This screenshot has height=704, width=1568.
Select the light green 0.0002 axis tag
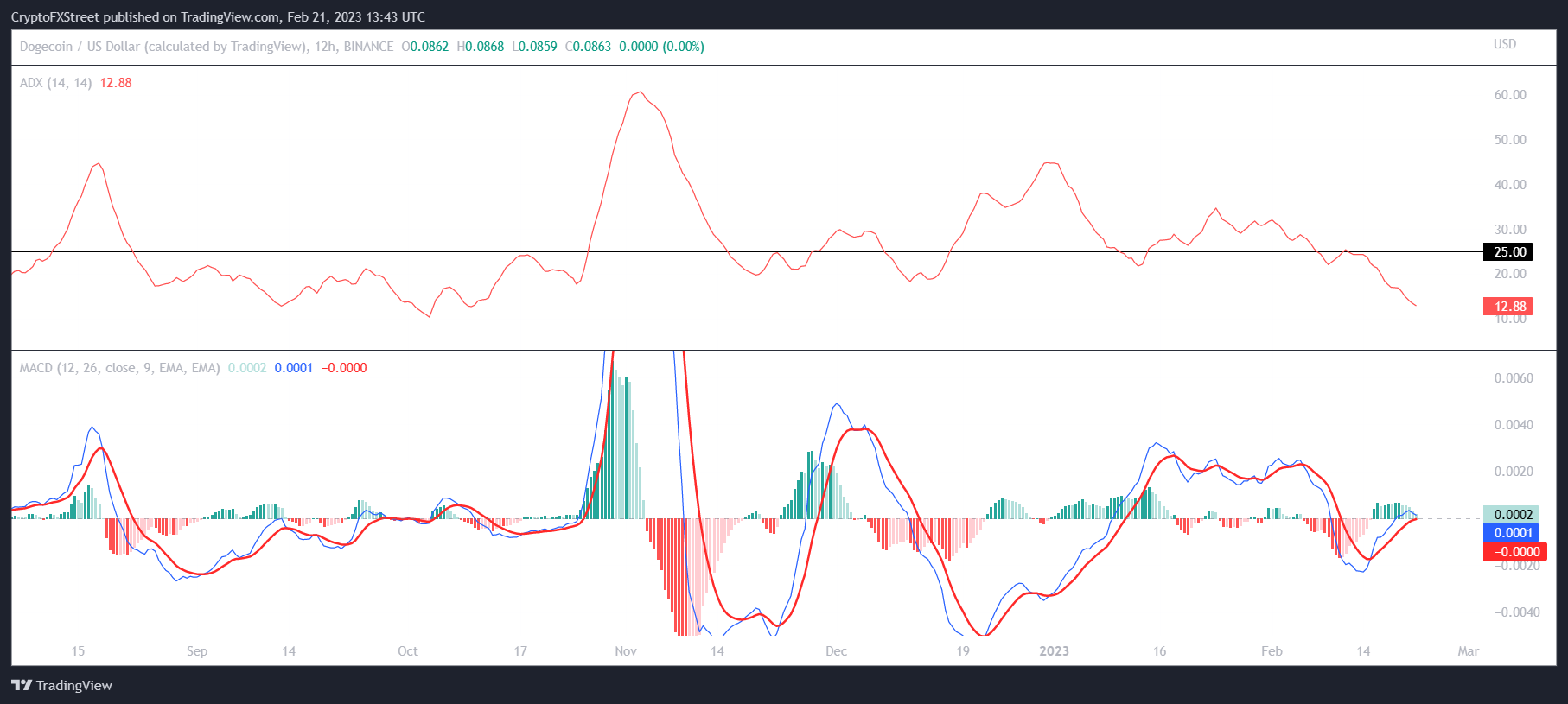tap(1511, 515)
